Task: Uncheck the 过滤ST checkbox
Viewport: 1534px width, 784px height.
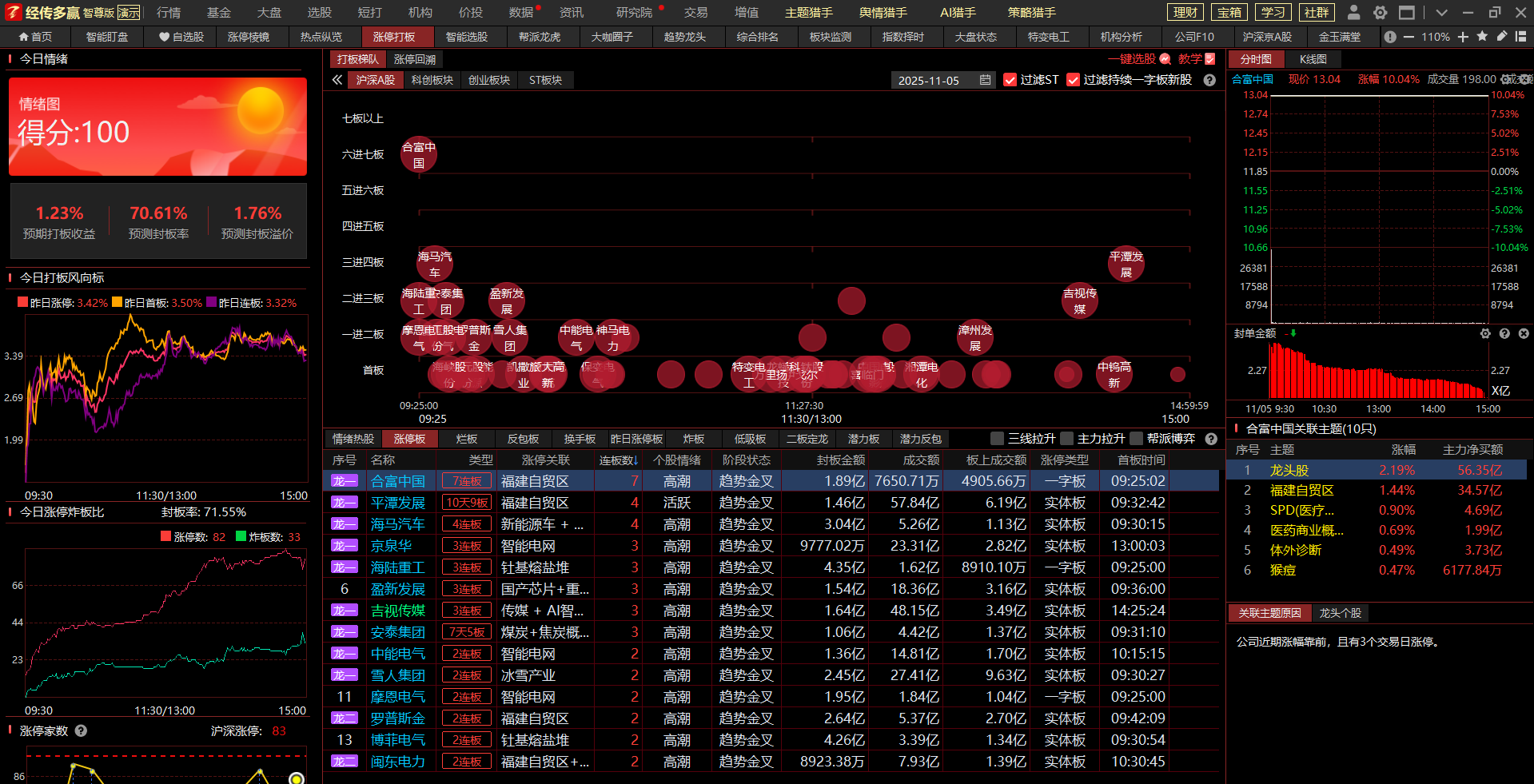Action: click(x=1010, y=80)
